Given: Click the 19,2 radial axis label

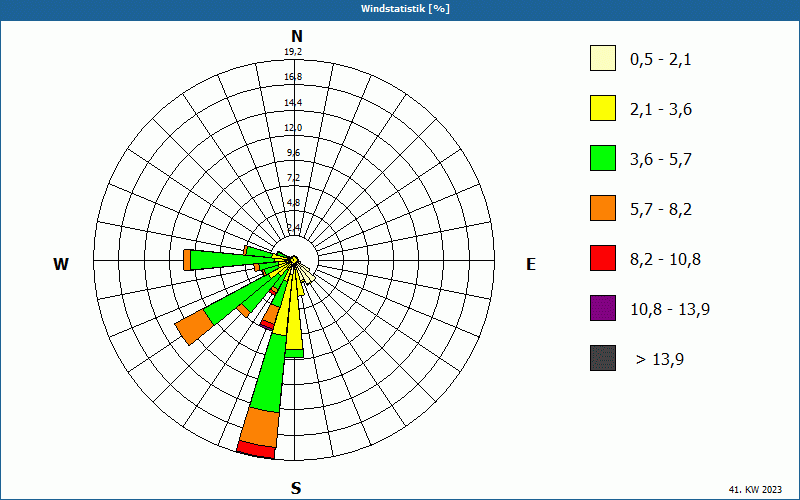Looking at the screenshot, I should 293,52.
